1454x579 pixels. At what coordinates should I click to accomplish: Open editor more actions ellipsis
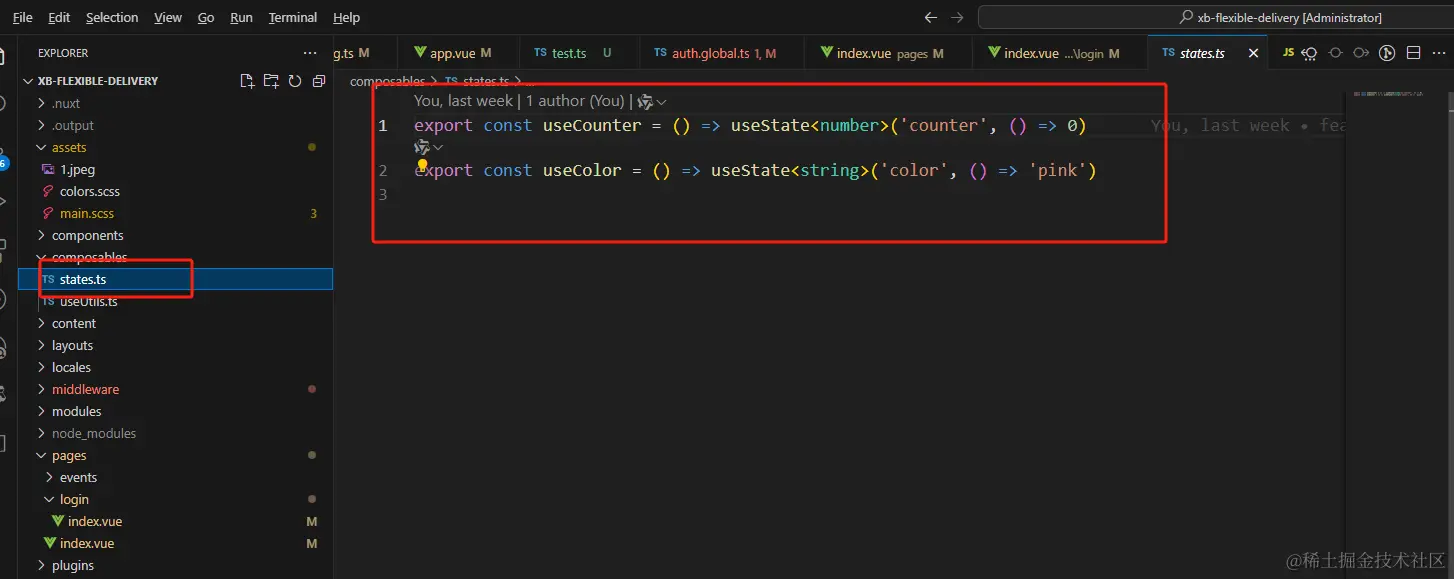[x=1438, y=53]
